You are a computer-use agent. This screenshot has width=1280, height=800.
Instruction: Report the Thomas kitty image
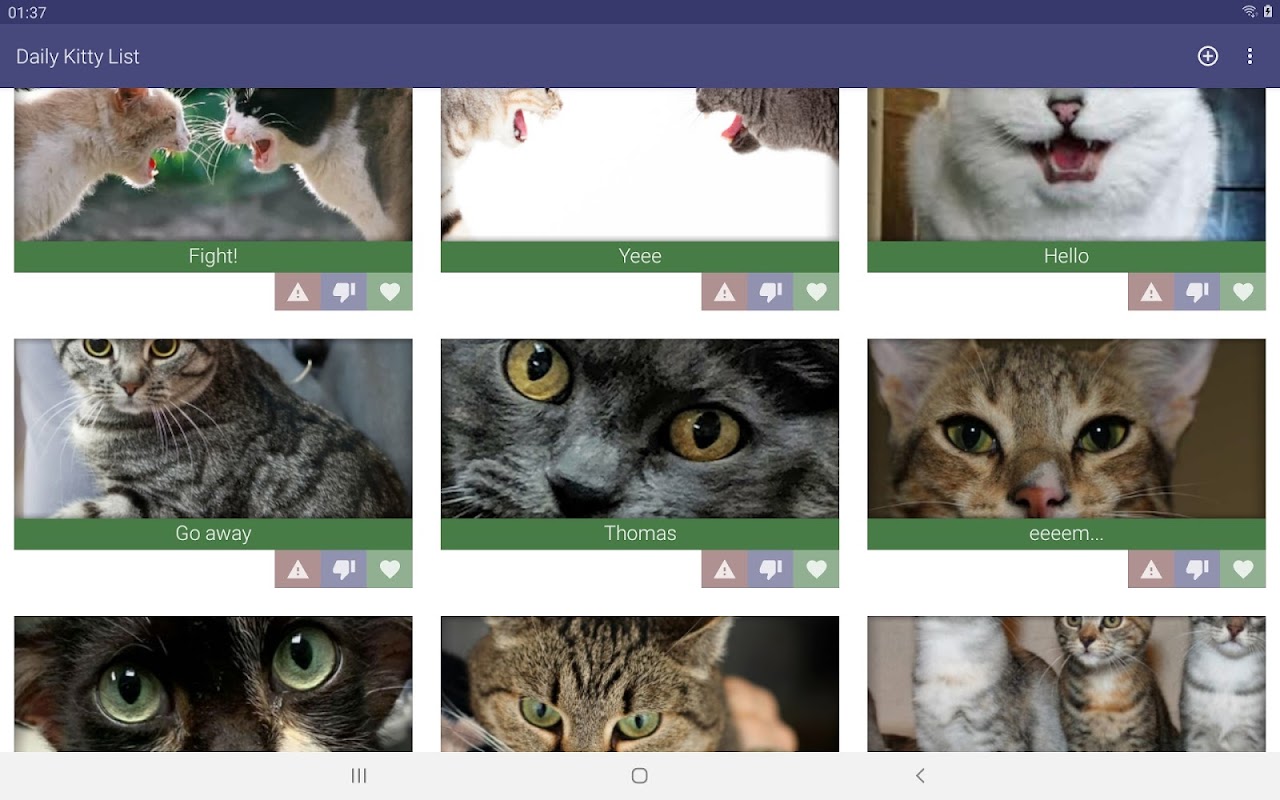[725, 569]
